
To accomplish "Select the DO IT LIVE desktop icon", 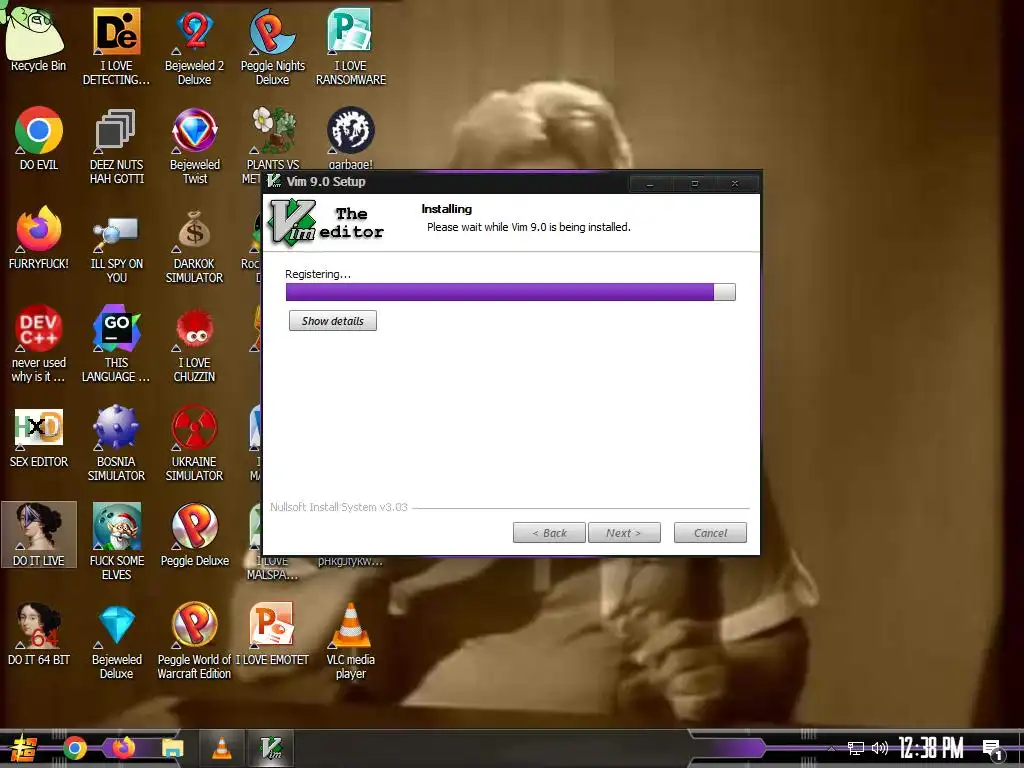I will coord(39,535).
